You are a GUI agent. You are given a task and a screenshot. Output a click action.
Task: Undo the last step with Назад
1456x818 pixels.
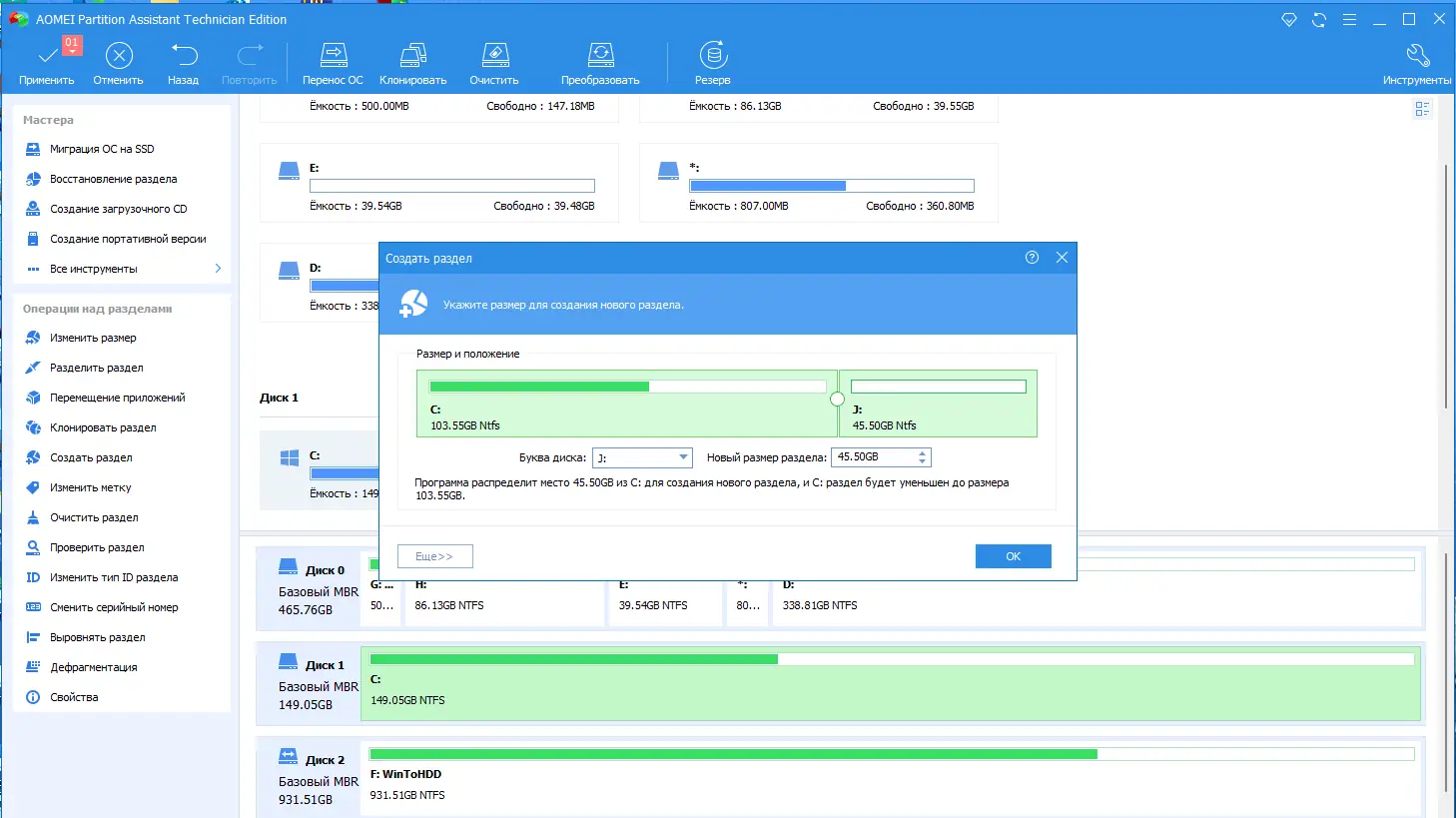(184, 64)
